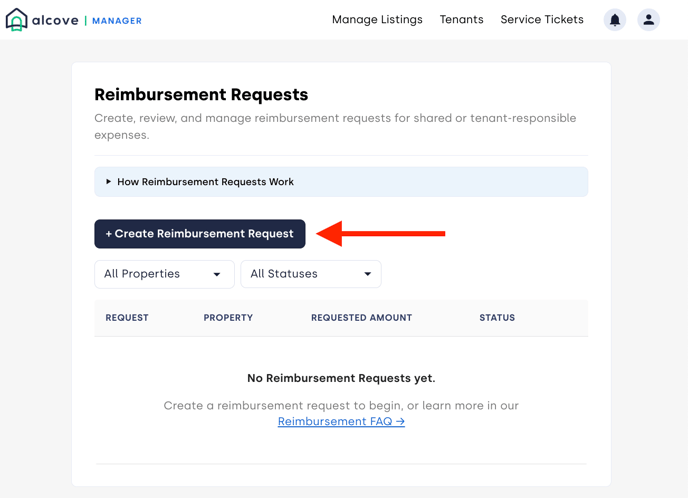Click the REQUESTED AMOUNT column header

[x=361, y=318]
